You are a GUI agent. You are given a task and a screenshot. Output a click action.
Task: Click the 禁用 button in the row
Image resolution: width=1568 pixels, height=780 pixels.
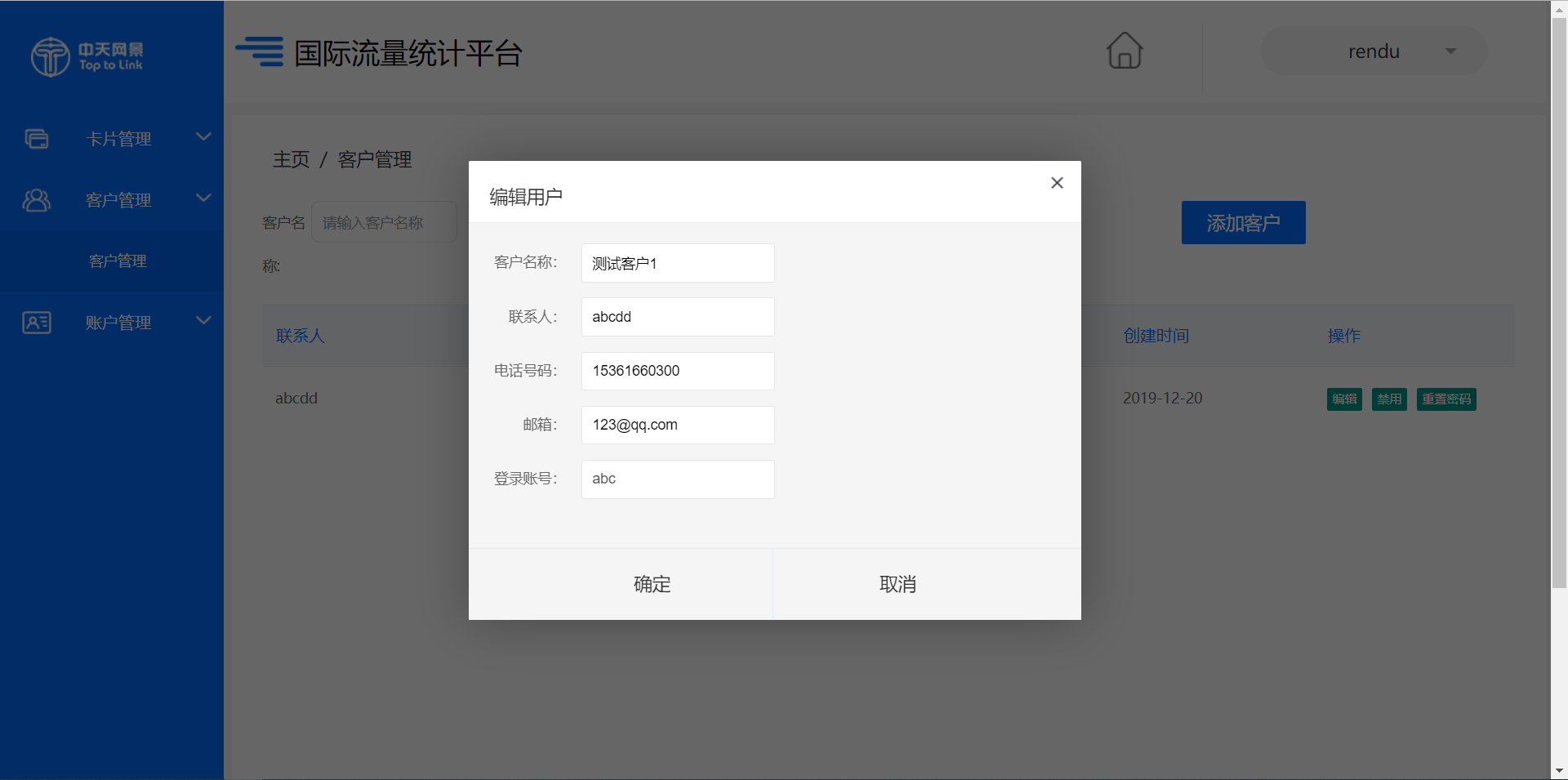point(1389,399)
